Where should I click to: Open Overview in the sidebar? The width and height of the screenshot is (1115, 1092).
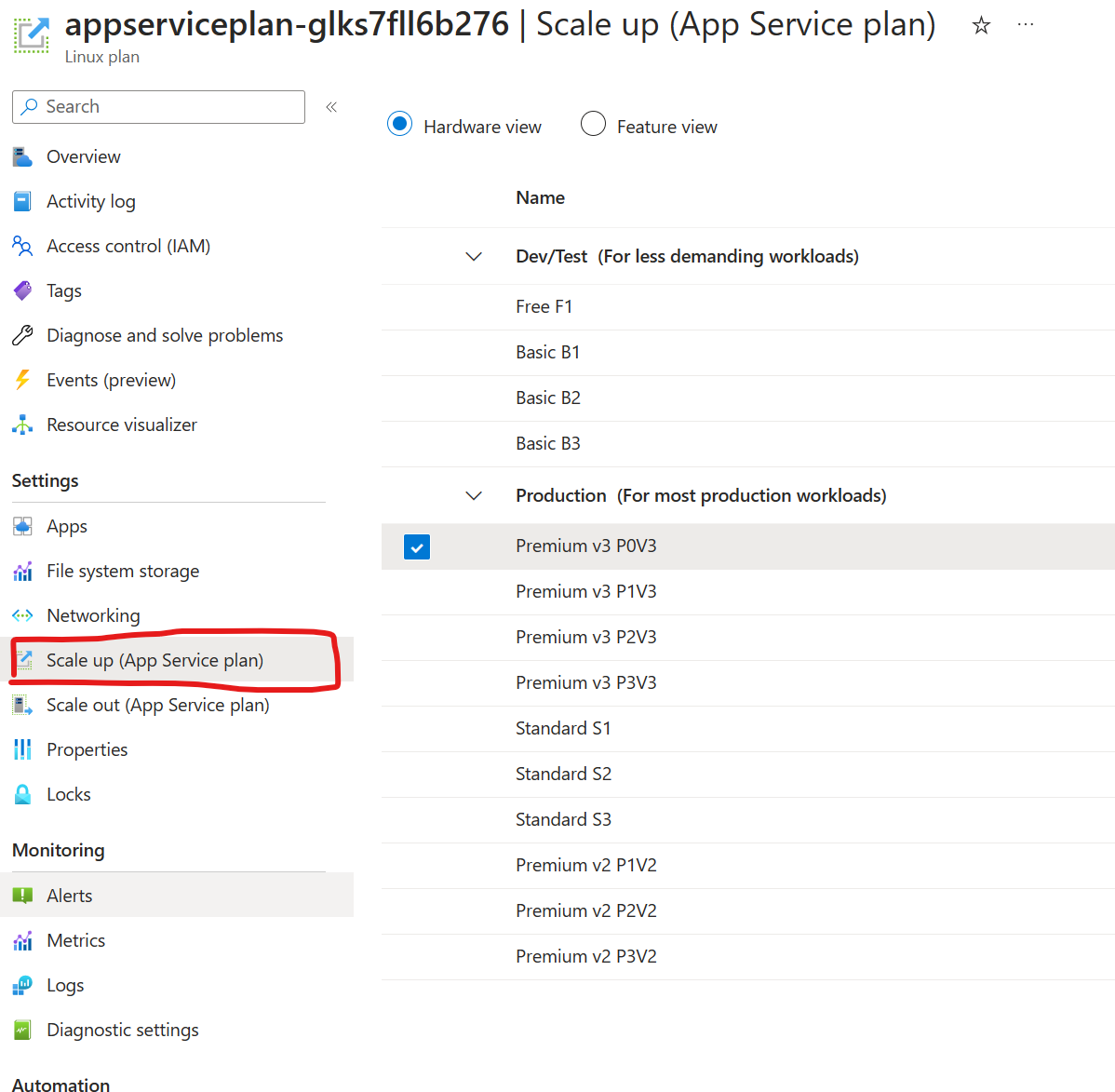pos(83,156)
